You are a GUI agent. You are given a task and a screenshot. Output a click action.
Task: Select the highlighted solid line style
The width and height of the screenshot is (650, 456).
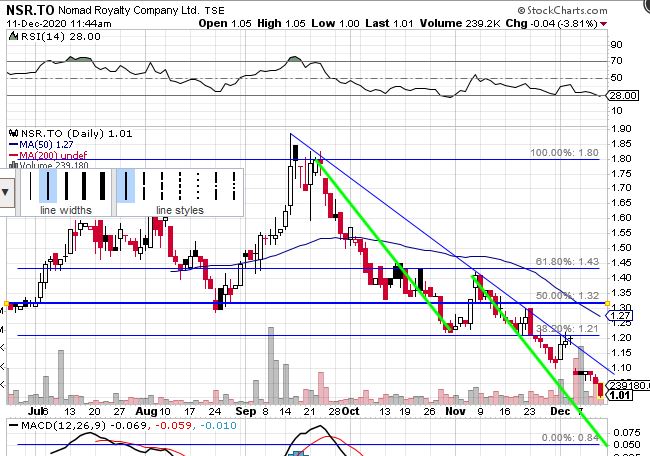(x=126, y=186)
